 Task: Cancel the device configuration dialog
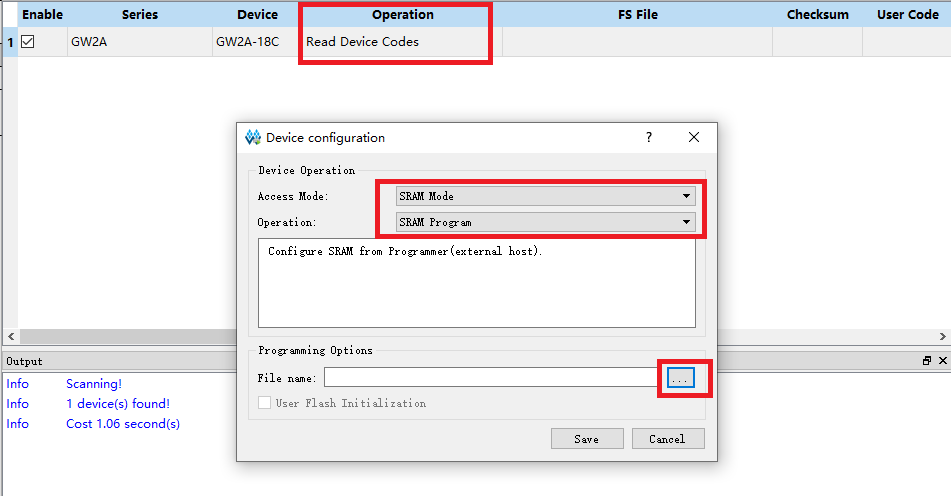(668, 438)
